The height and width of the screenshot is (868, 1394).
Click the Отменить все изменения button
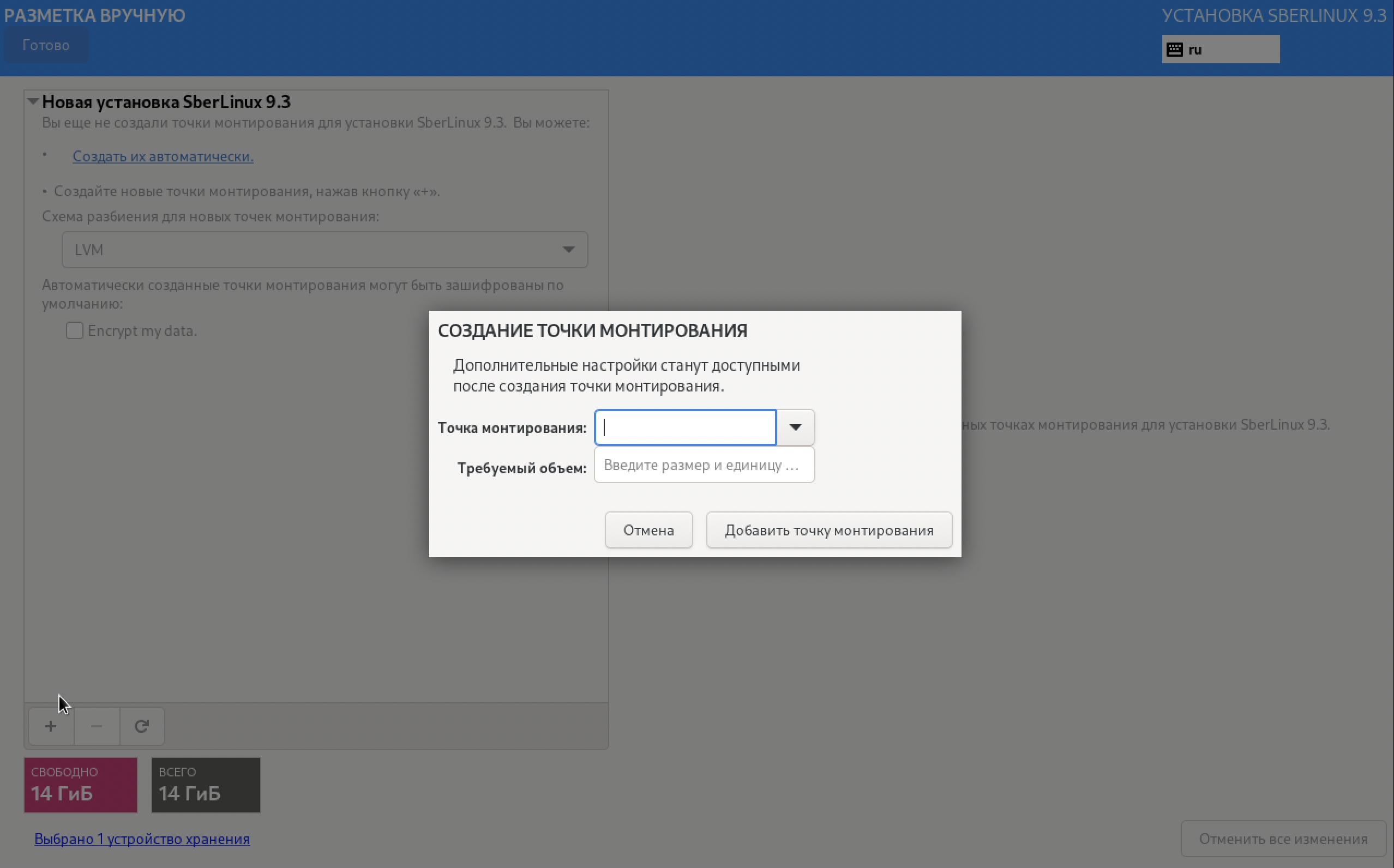[1283, 839]
